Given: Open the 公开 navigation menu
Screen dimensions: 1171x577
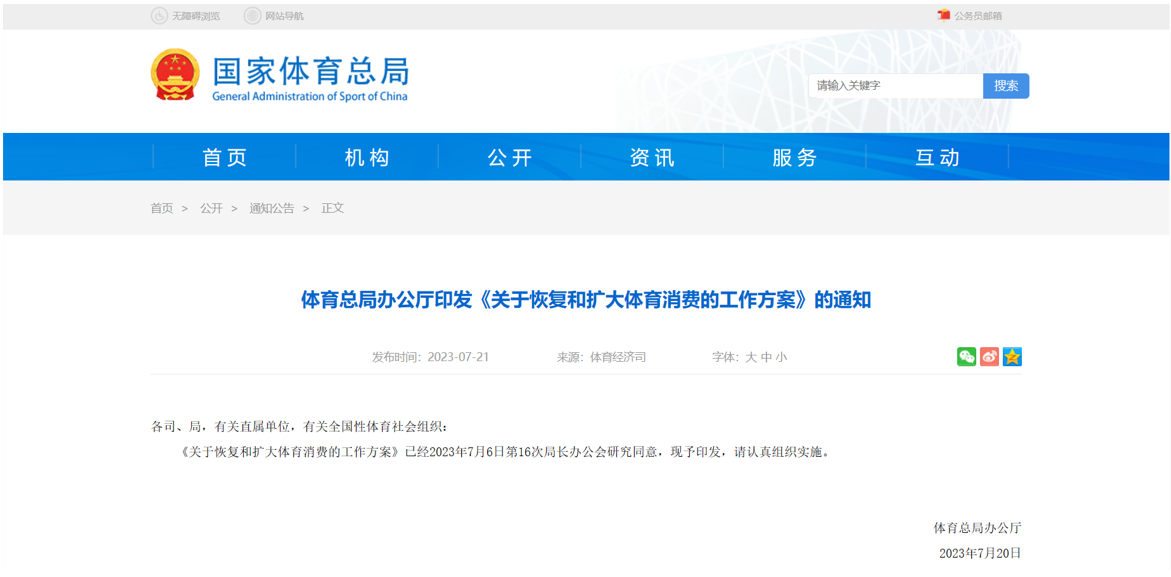Looking at the screenshot, I should pos(510,157).
